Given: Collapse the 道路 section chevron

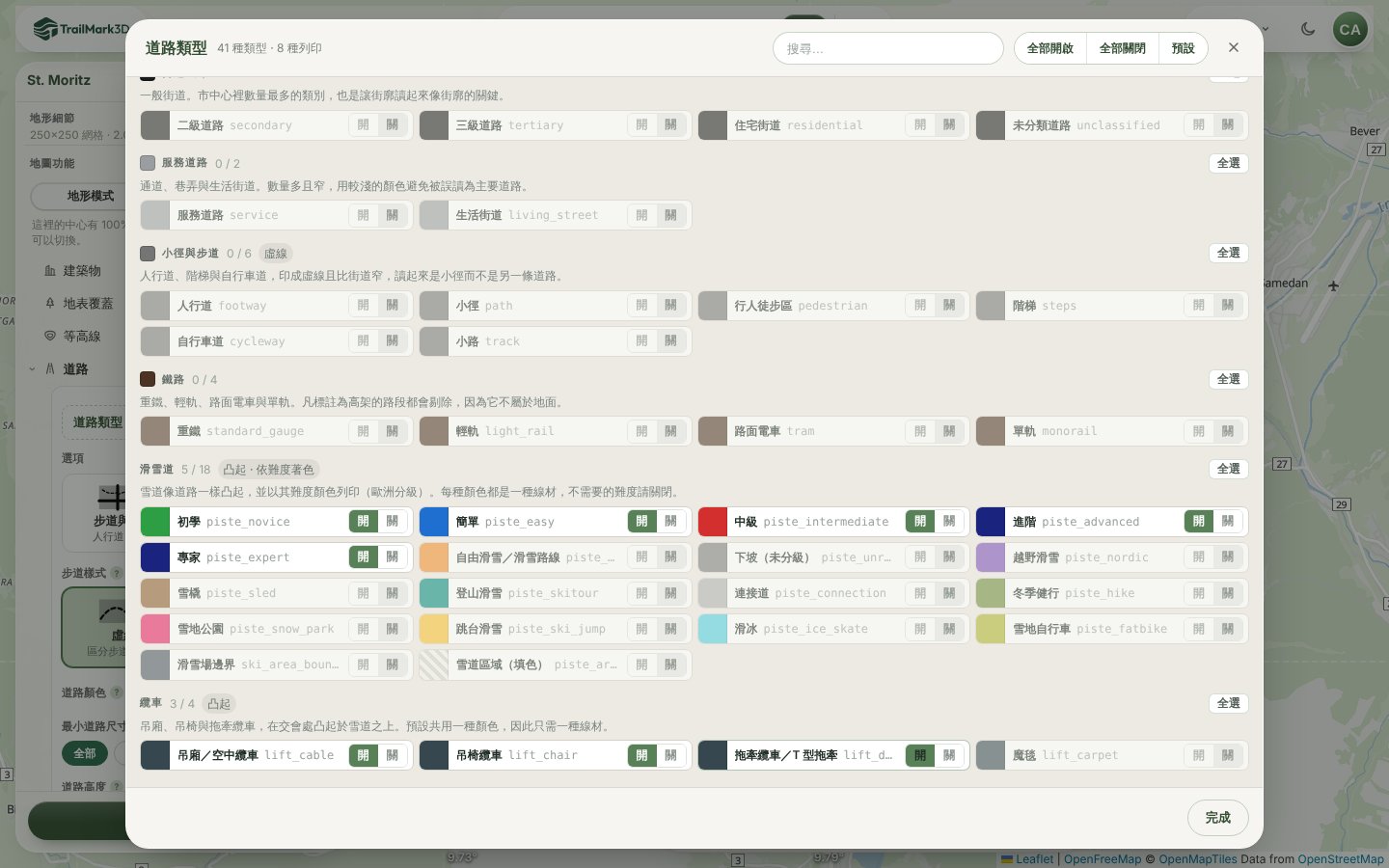Looking at the screenshot, I should 32,369.
